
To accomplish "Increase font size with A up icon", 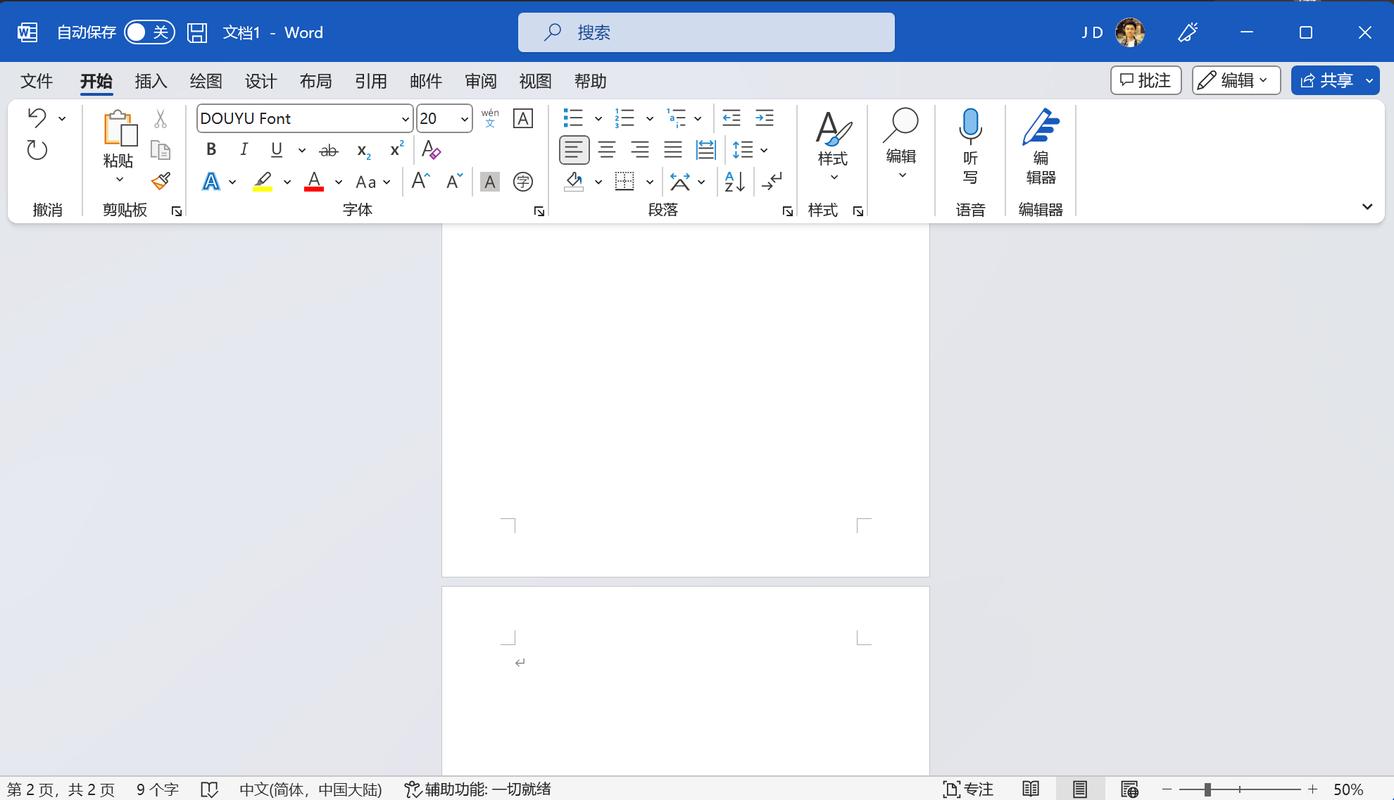I will [x=421, y=181].
